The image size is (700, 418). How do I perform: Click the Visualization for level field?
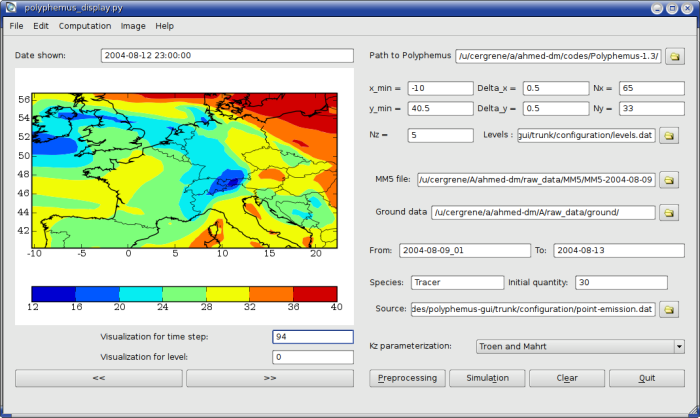312,357
